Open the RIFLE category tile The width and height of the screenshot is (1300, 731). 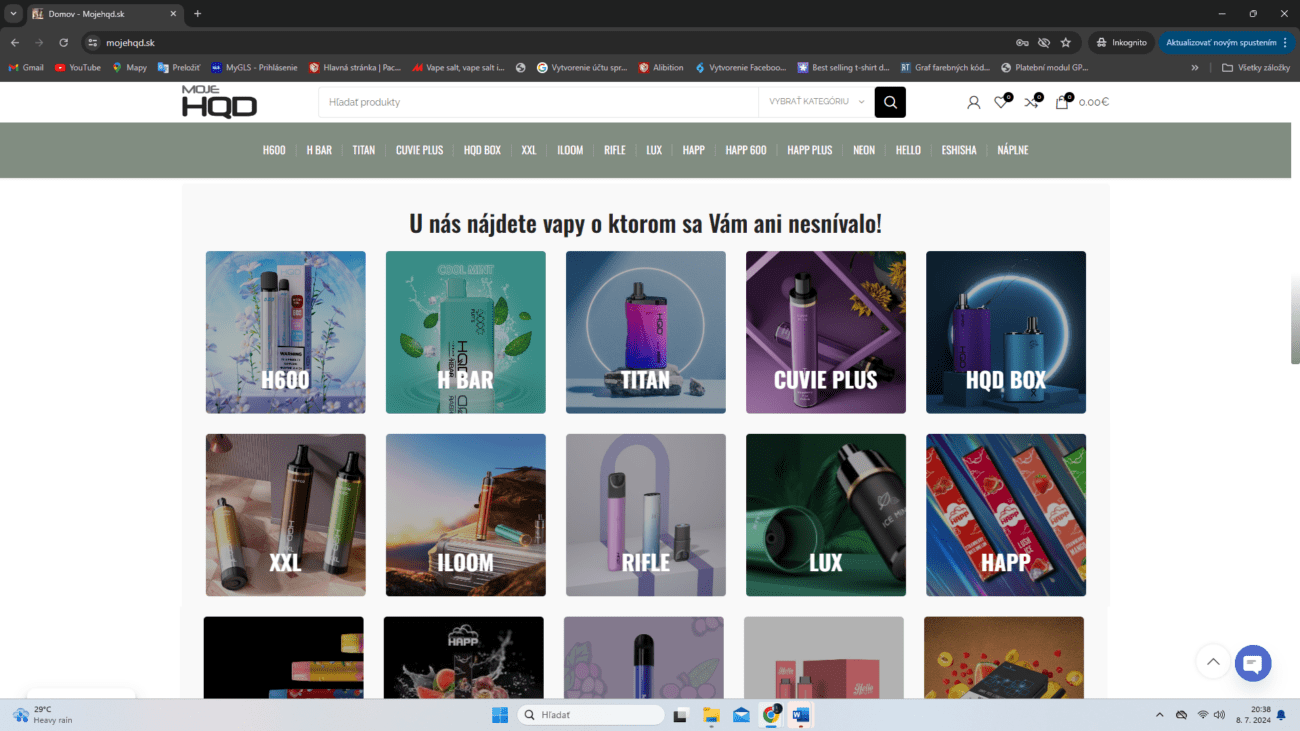(x=646, y=515)
